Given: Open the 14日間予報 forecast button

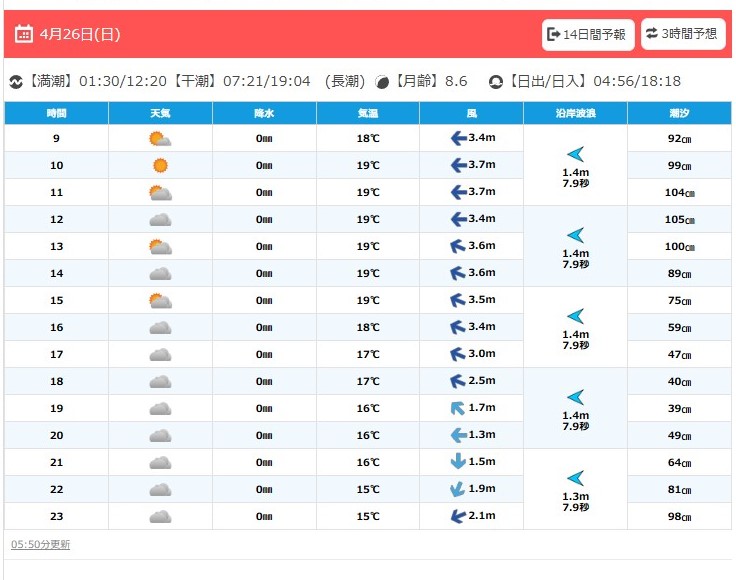Looking at the screenshot, I should 588,34.
